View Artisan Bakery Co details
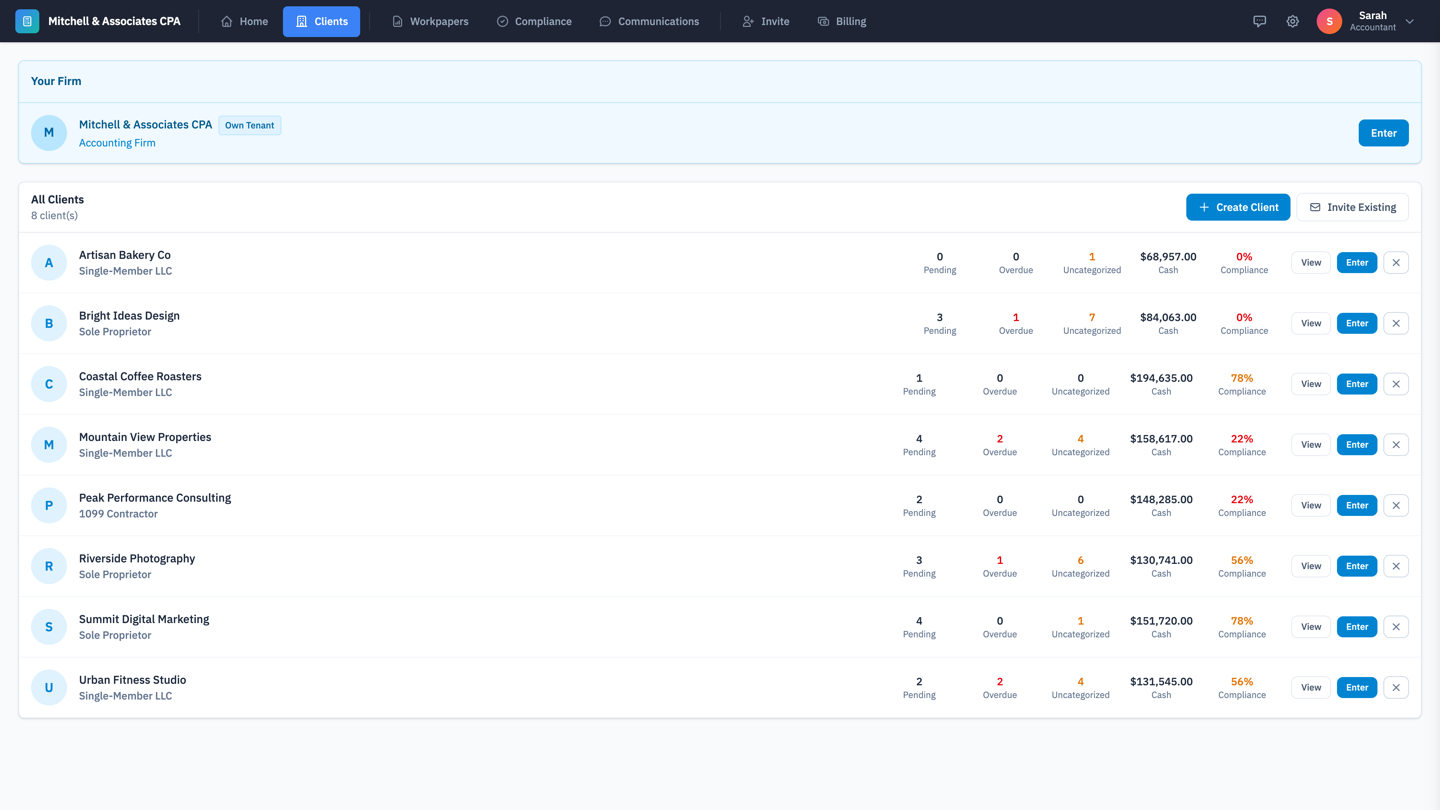 pos(1310,262)
